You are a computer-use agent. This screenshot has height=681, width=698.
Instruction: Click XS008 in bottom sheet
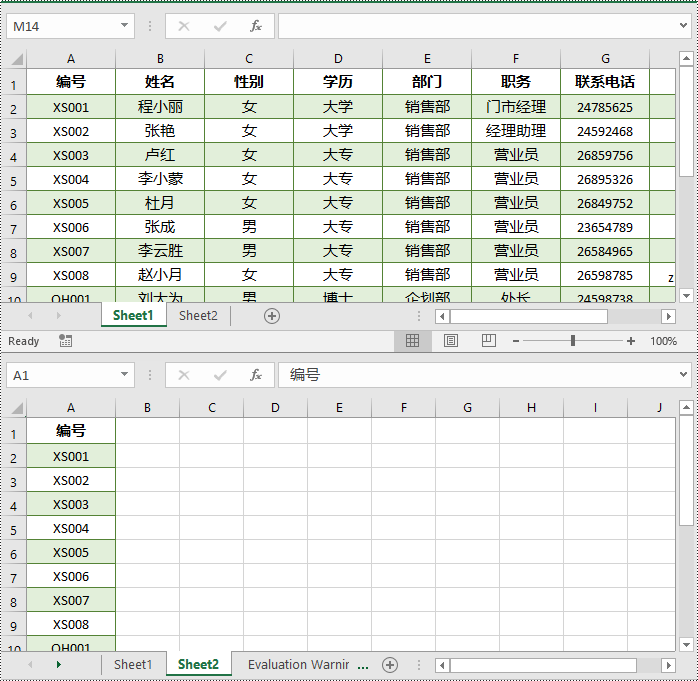click(x=71, y=625)
